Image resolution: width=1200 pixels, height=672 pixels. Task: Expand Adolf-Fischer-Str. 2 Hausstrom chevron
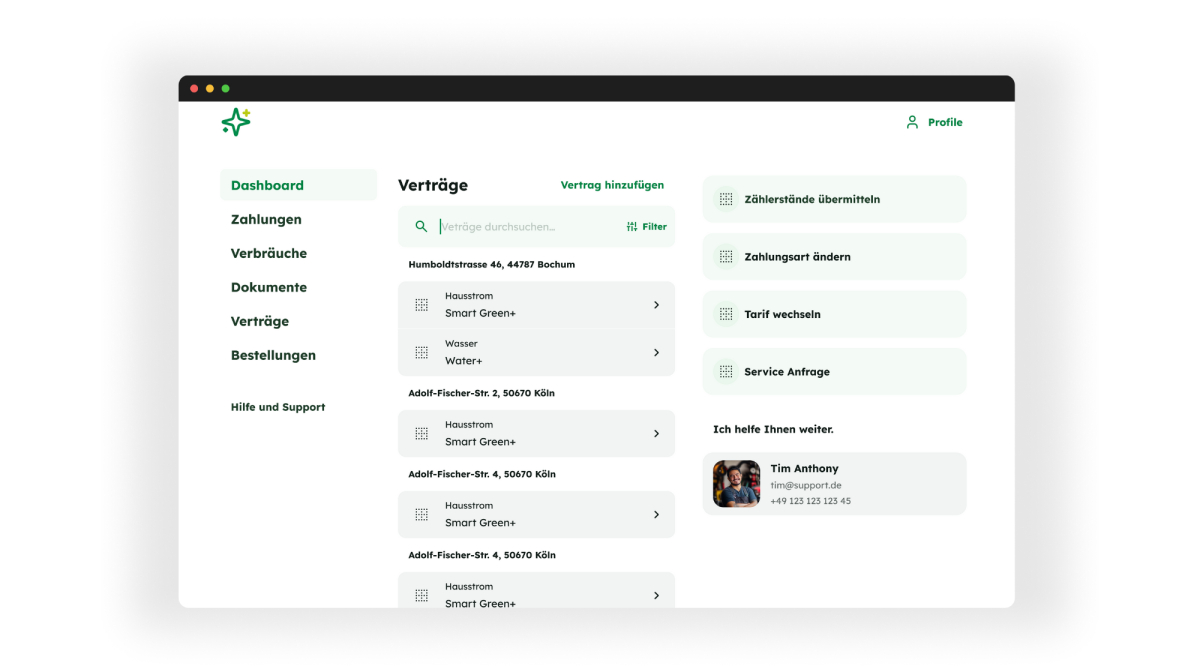tap(656, 434)
